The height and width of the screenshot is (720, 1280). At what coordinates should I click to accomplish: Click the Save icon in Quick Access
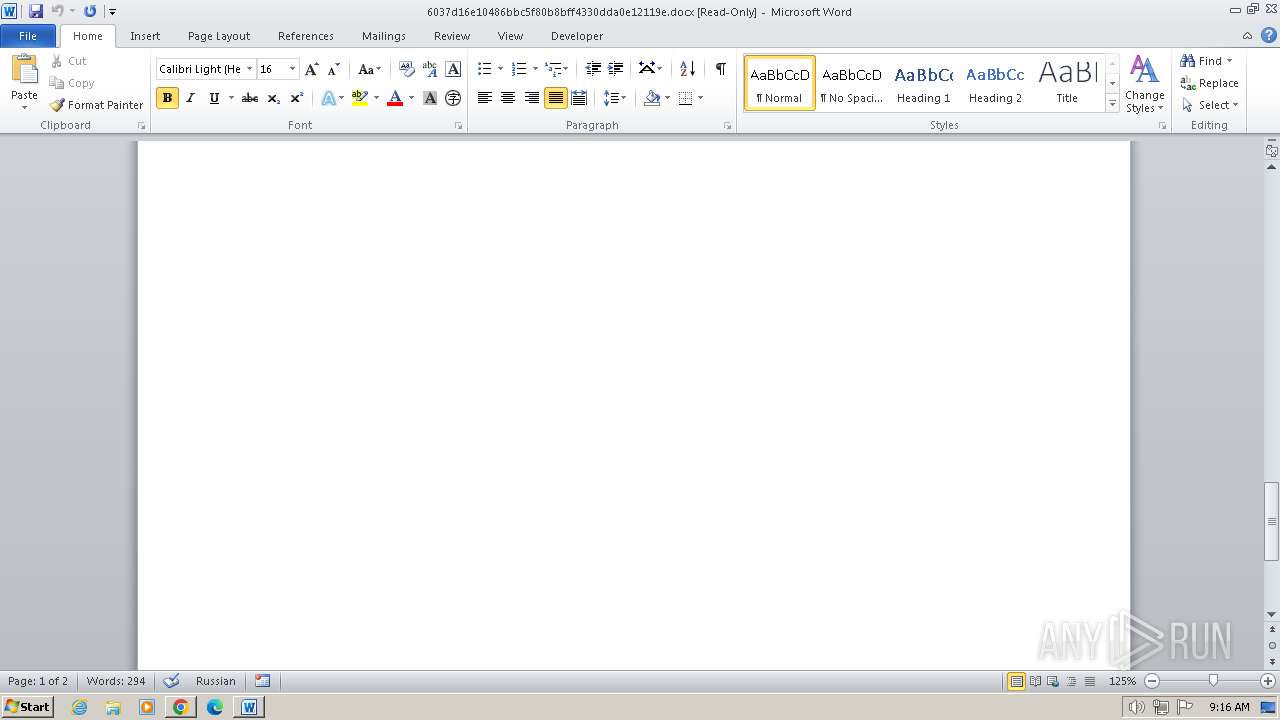[36, 11]
